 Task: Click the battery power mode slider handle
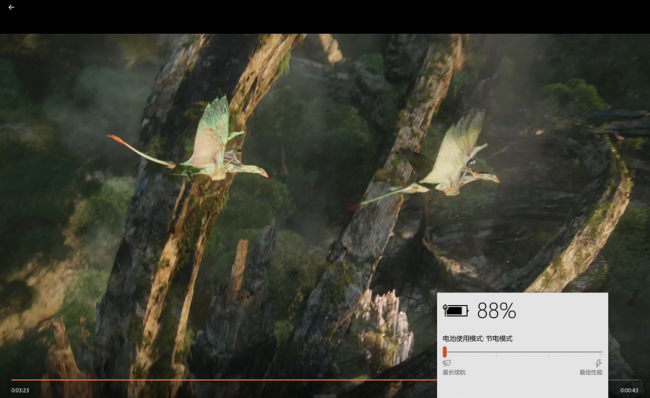click(445, 352)
